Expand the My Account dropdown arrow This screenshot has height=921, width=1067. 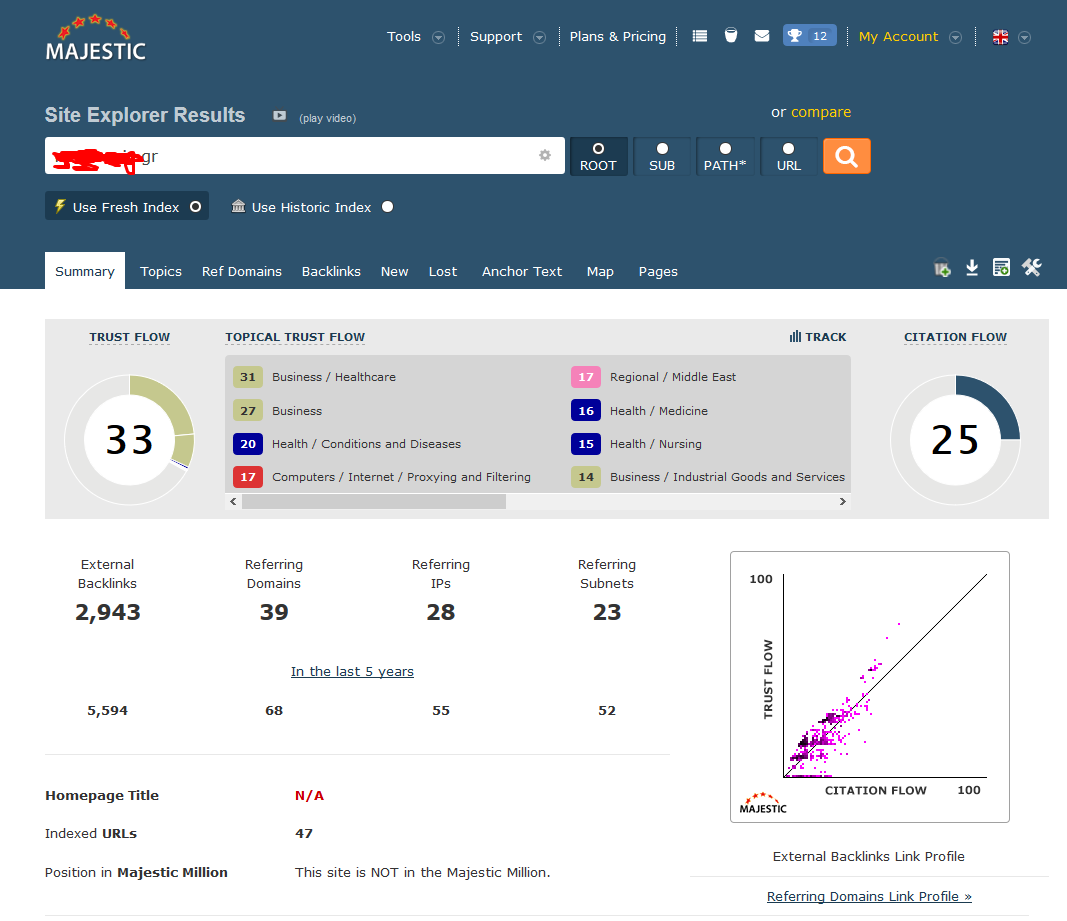(955, 37)
